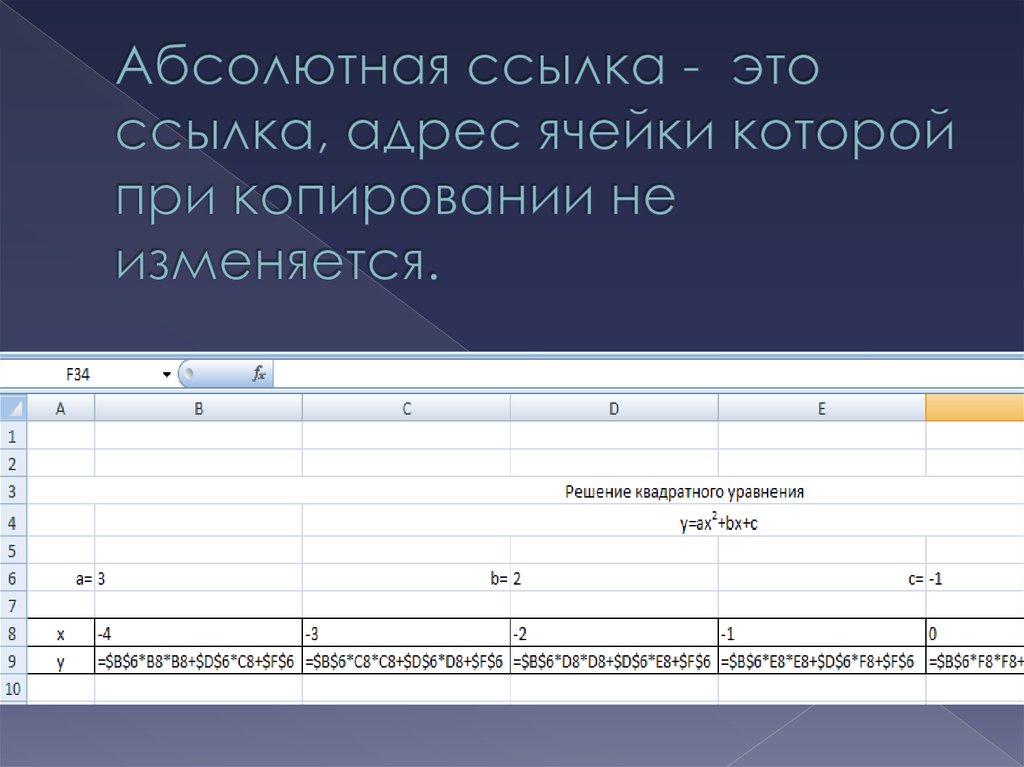Click the Name Box showing F34
1024x767 pixels.
[78, 374]
